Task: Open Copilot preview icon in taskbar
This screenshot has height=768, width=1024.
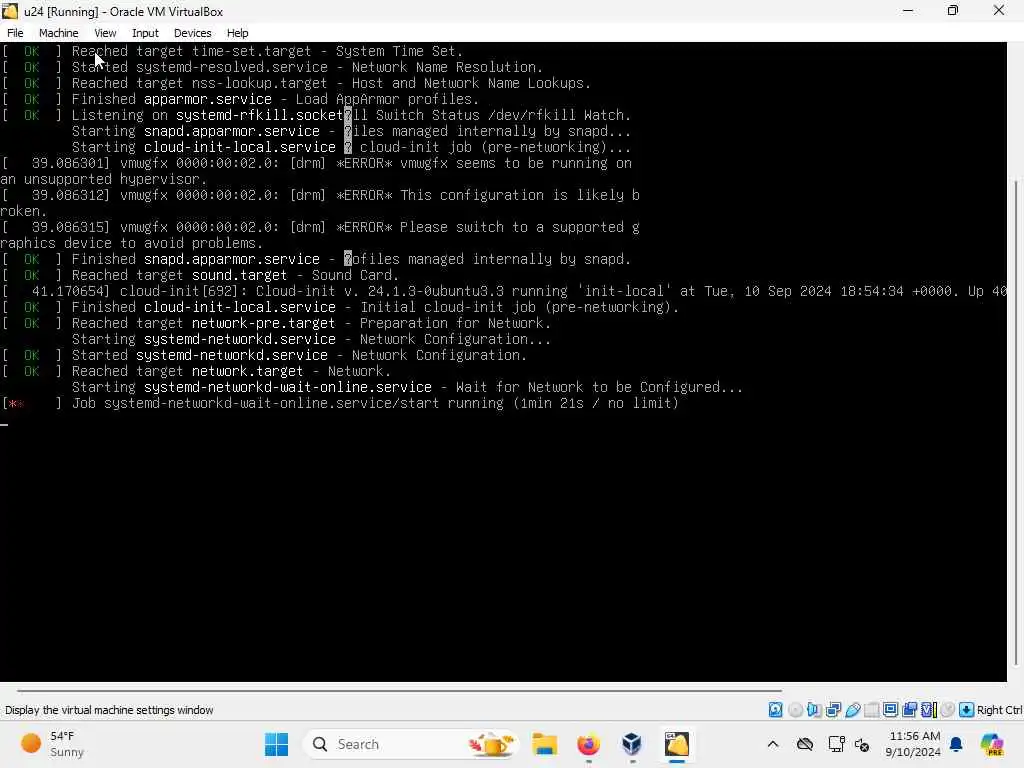Action: [x=992, y=744]
